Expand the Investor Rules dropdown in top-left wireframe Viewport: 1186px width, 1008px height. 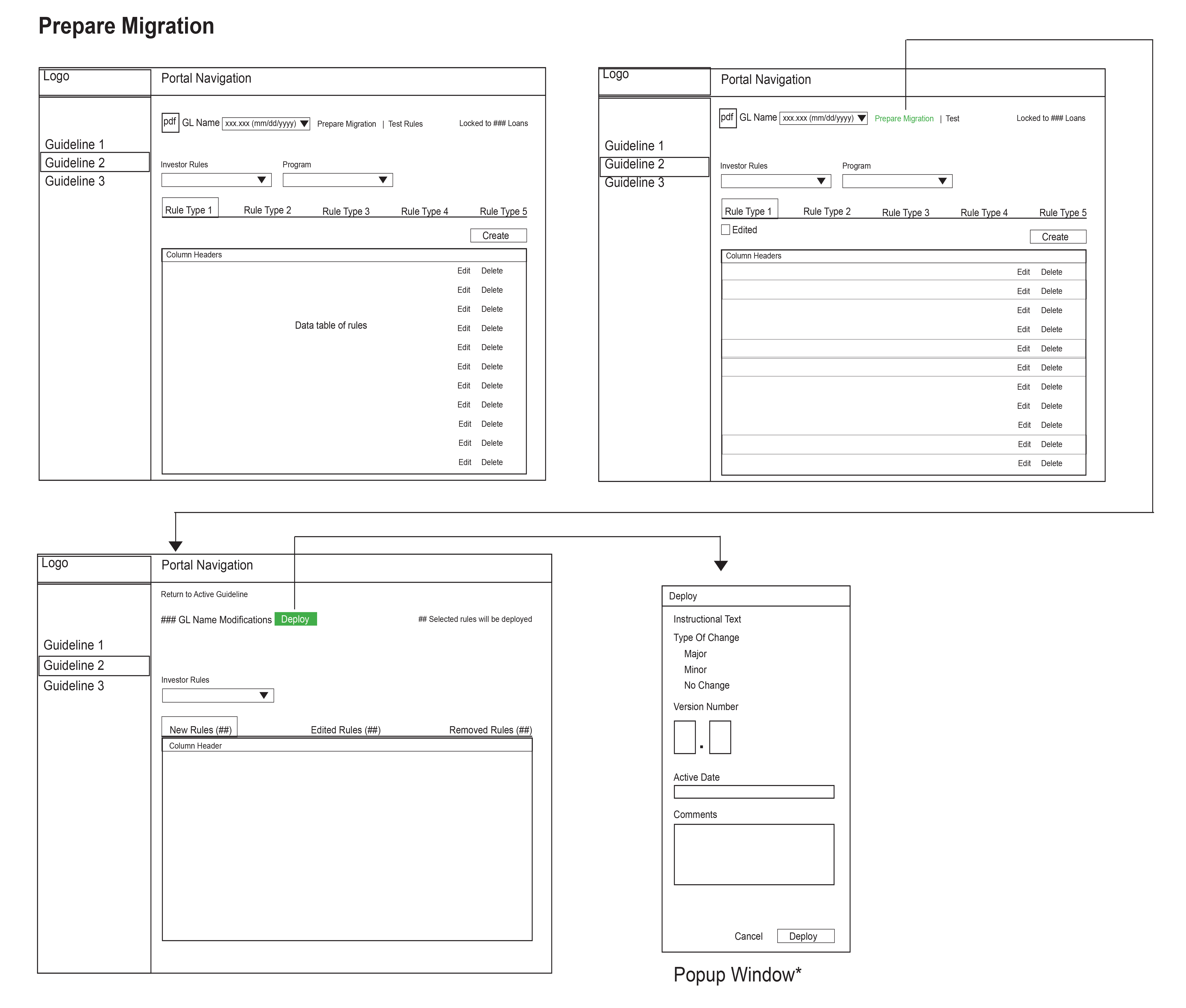click(x=217, y=180)
